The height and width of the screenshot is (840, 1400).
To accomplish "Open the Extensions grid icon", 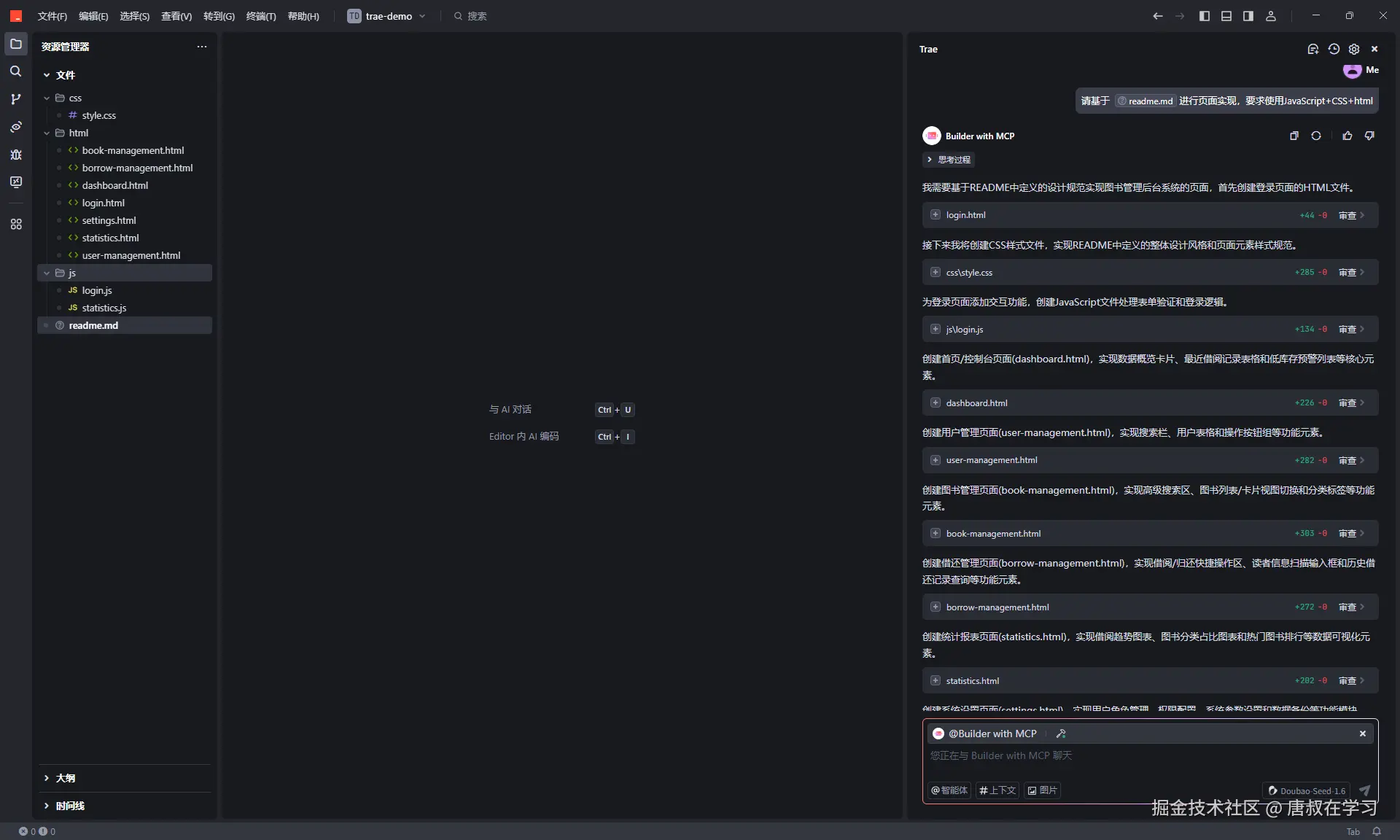I will (x=15, y=225).
